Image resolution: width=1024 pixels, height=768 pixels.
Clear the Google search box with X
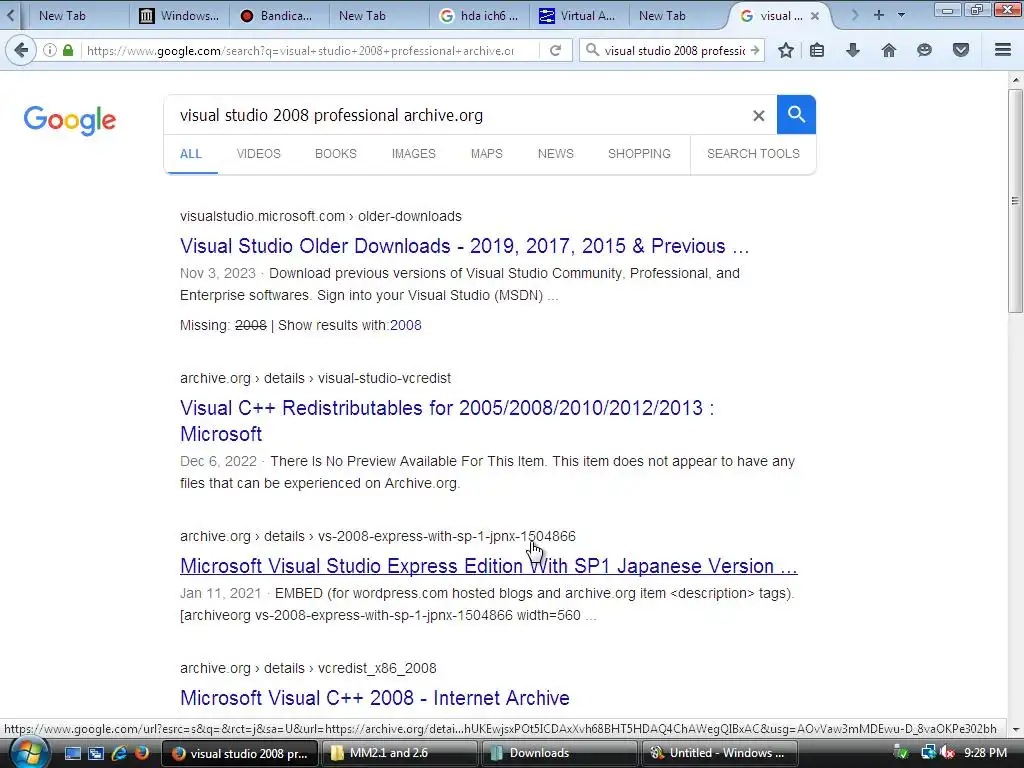click(758, 116)
